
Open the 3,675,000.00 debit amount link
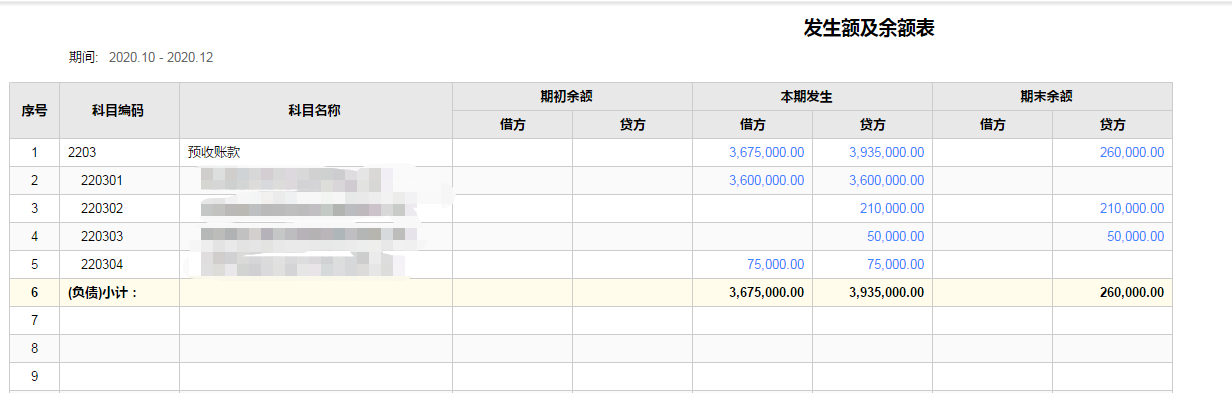[766, 153]
